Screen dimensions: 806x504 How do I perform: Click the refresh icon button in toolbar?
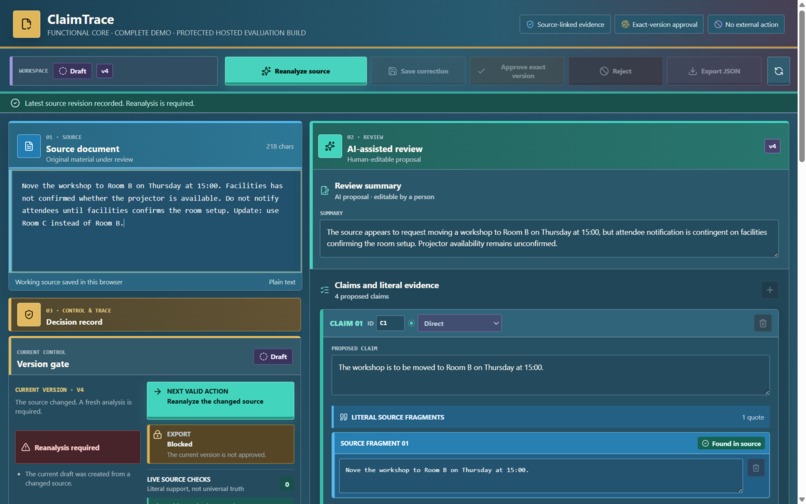(x=778, y=71)
